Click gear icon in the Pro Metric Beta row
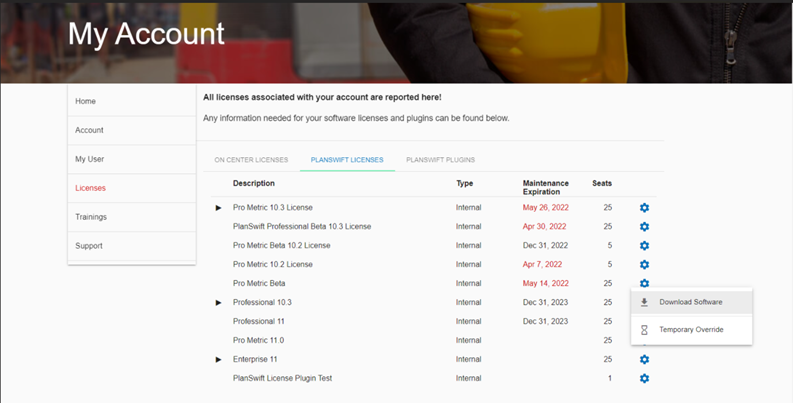 click(x=644, y=283)
